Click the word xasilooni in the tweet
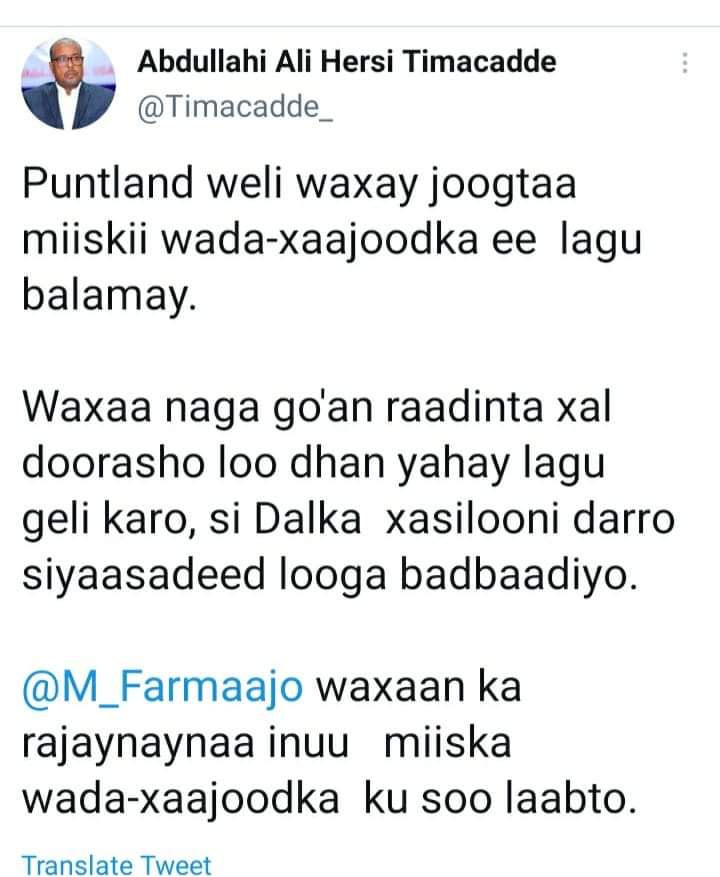This screenshot has height=877, width=720. click(x=473, y=519)
